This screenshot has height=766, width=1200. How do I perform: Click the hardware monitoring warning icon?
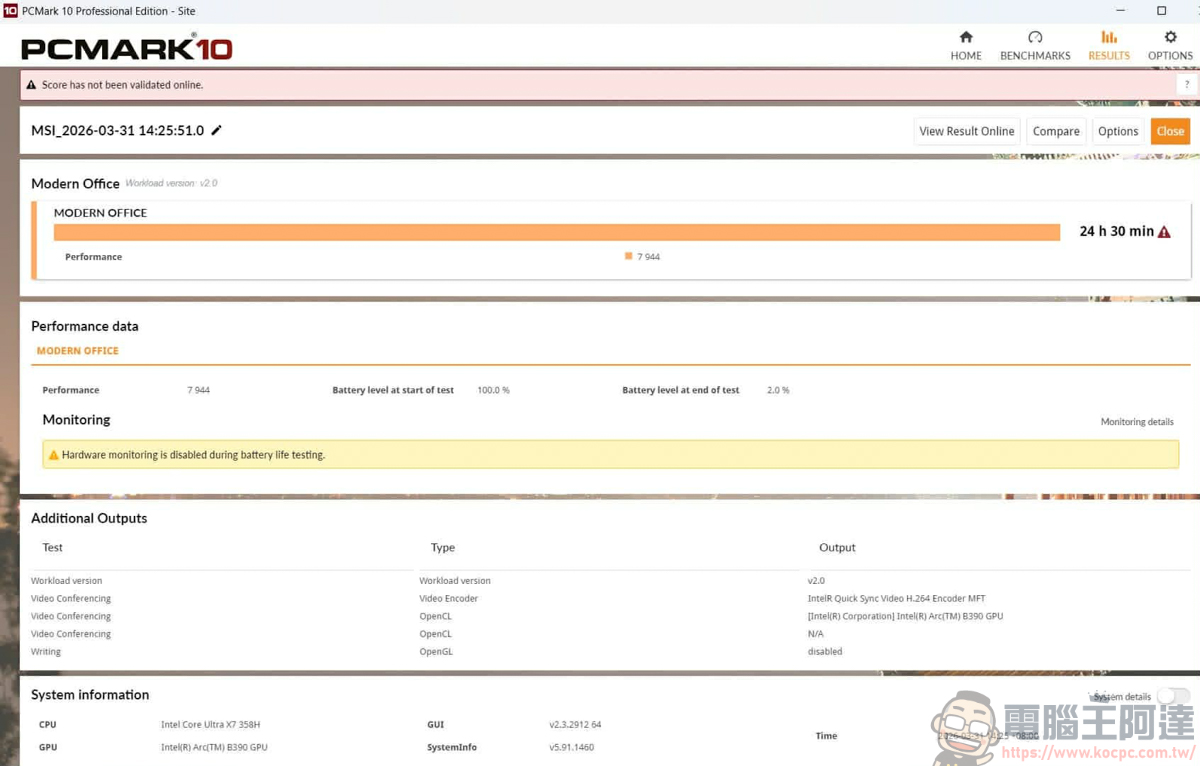[x=54, y=455]
